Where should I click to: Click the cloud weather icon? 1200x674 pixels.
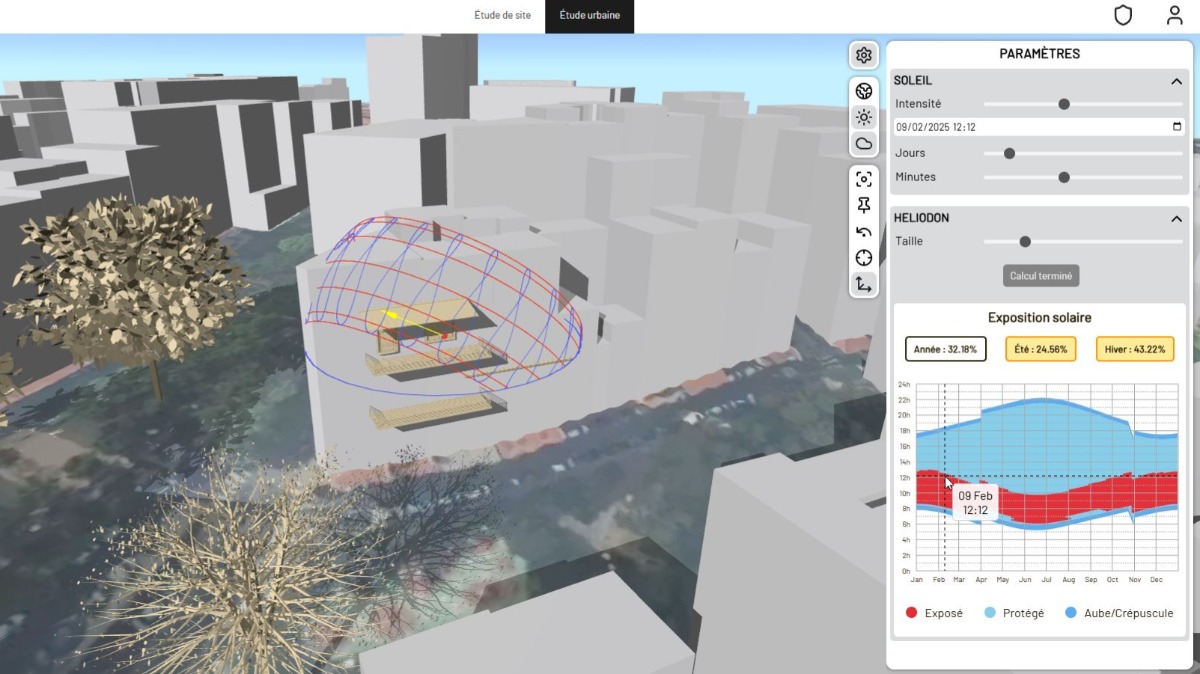coord(864,144)
